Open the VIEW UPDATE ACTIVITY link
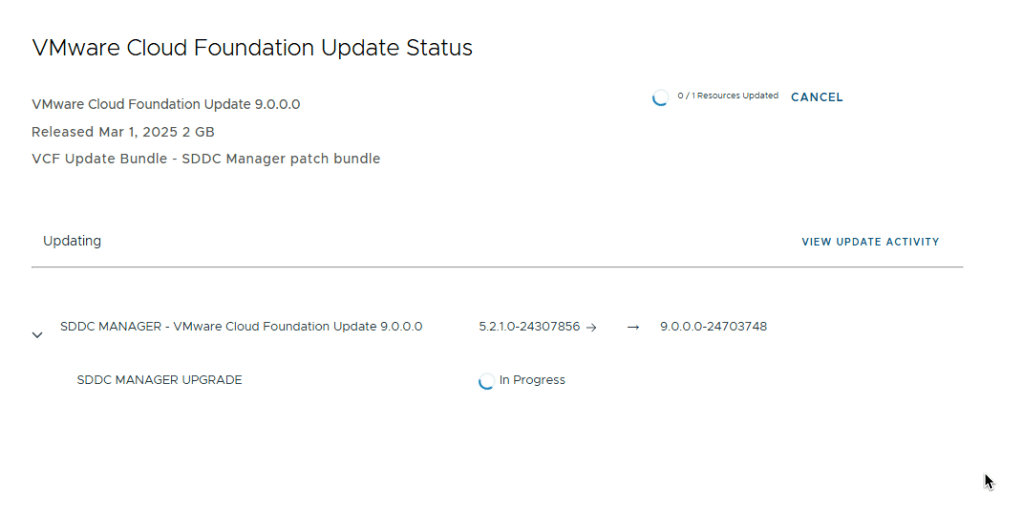 coord(870,242)
